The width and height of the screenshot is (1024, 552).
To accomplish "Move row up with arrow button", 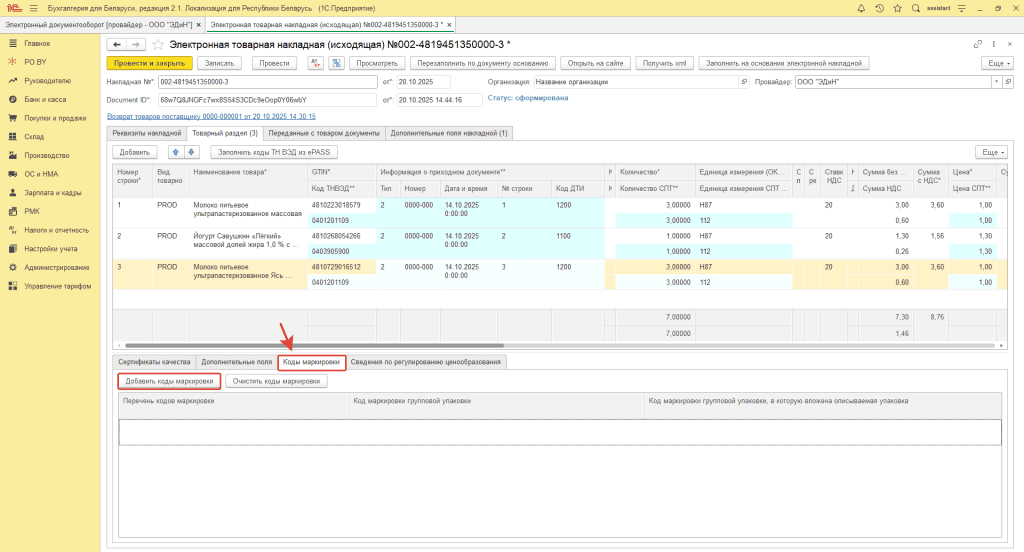I will 178,152.
